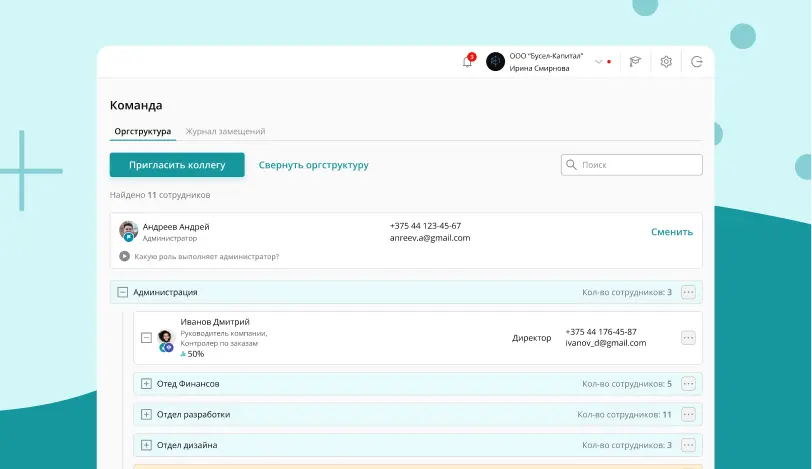Open more options for Отдел дизайна
Viewport: 812px width, 469px height.
pos(688,445)
